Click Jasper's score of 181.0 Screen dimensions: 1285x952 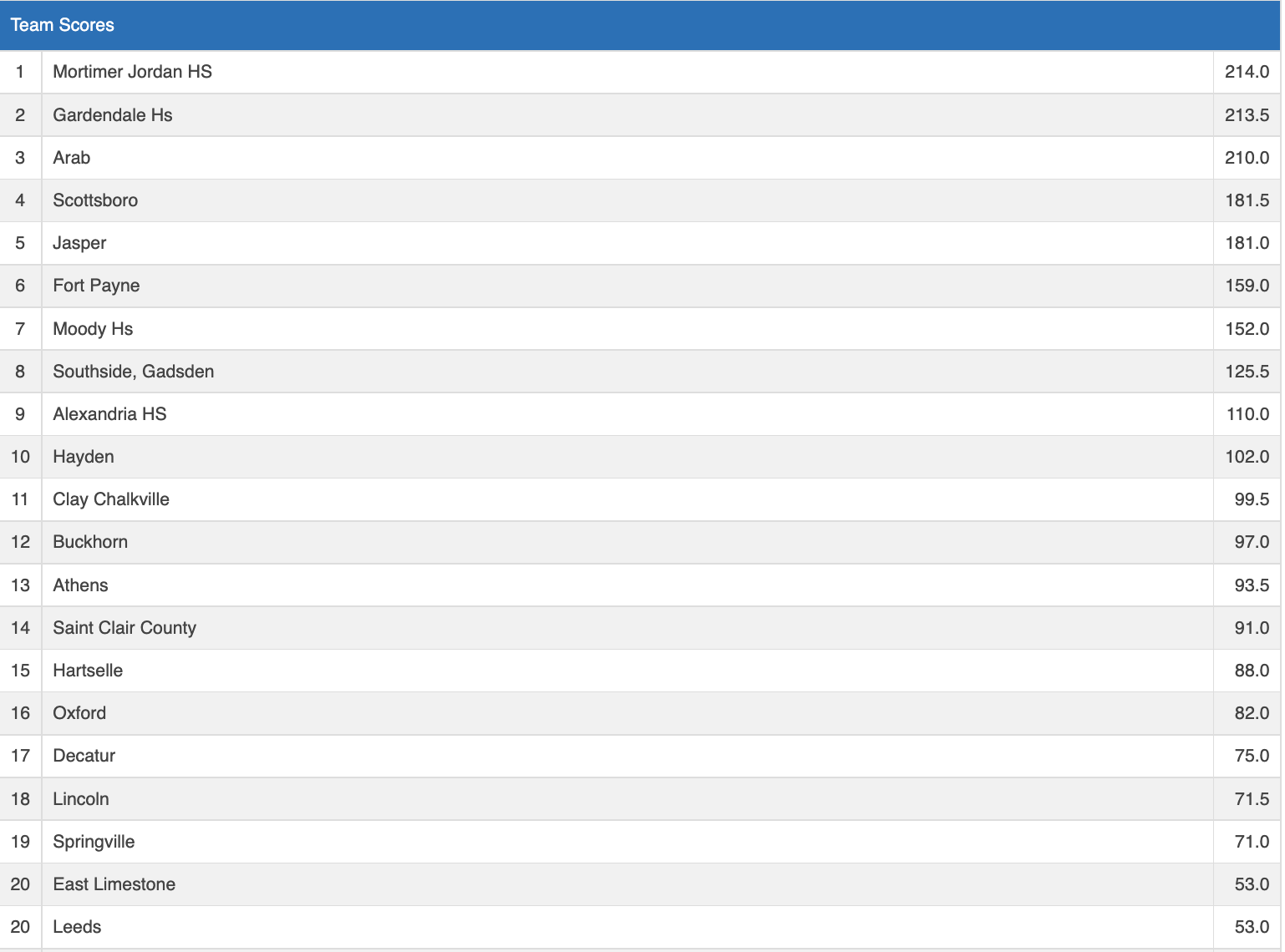[x=1247, y=243]
